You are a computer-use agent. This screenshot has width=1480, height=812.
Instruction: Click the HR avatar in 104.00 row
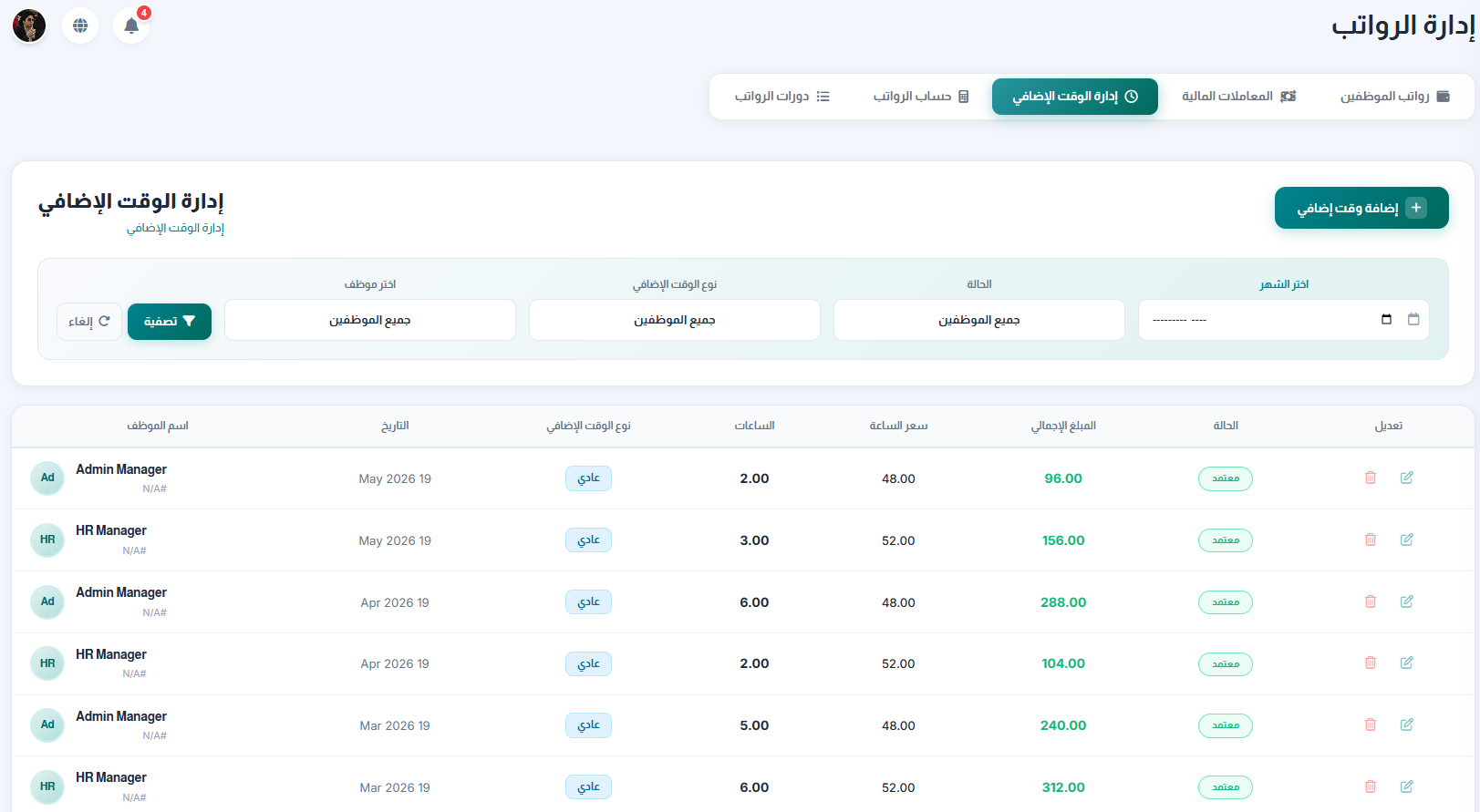coord(47,663)
